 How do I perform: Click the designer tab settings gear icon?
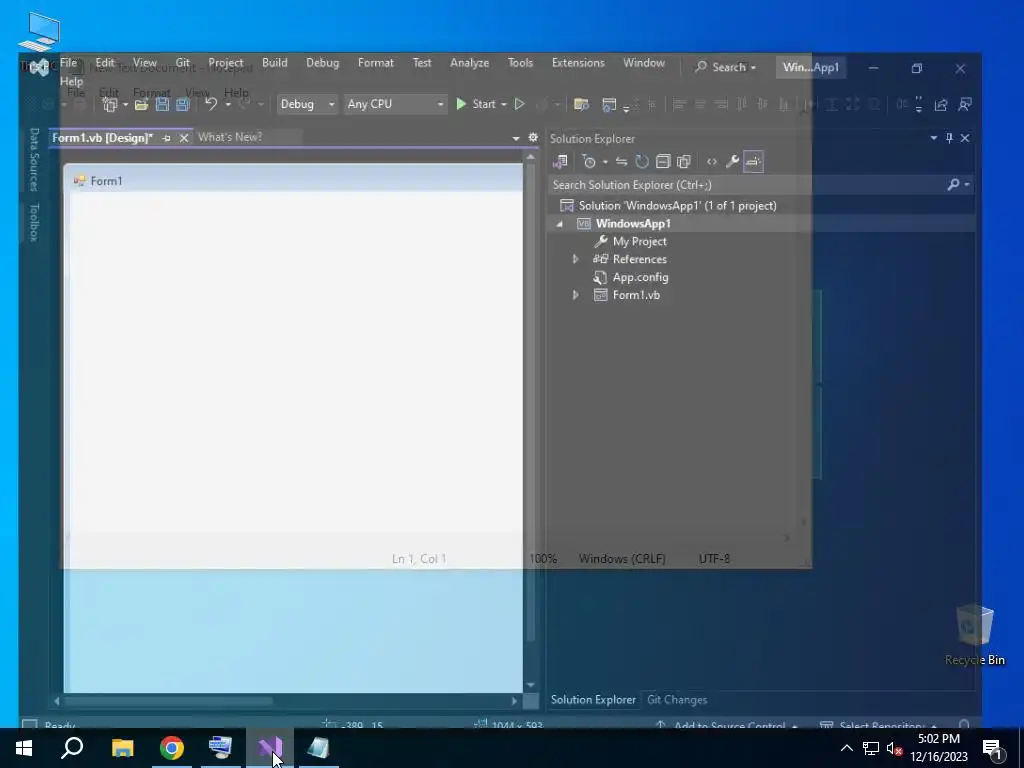pos(533,137)
